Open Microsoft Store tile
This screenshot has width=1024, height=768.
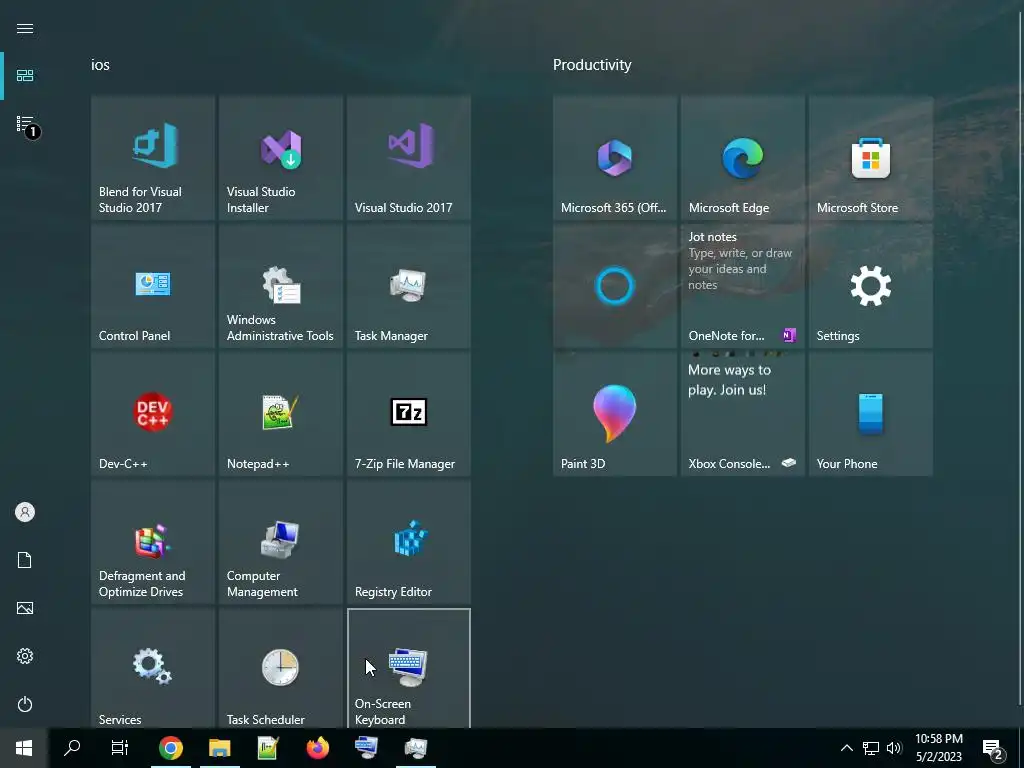point(871,157)
